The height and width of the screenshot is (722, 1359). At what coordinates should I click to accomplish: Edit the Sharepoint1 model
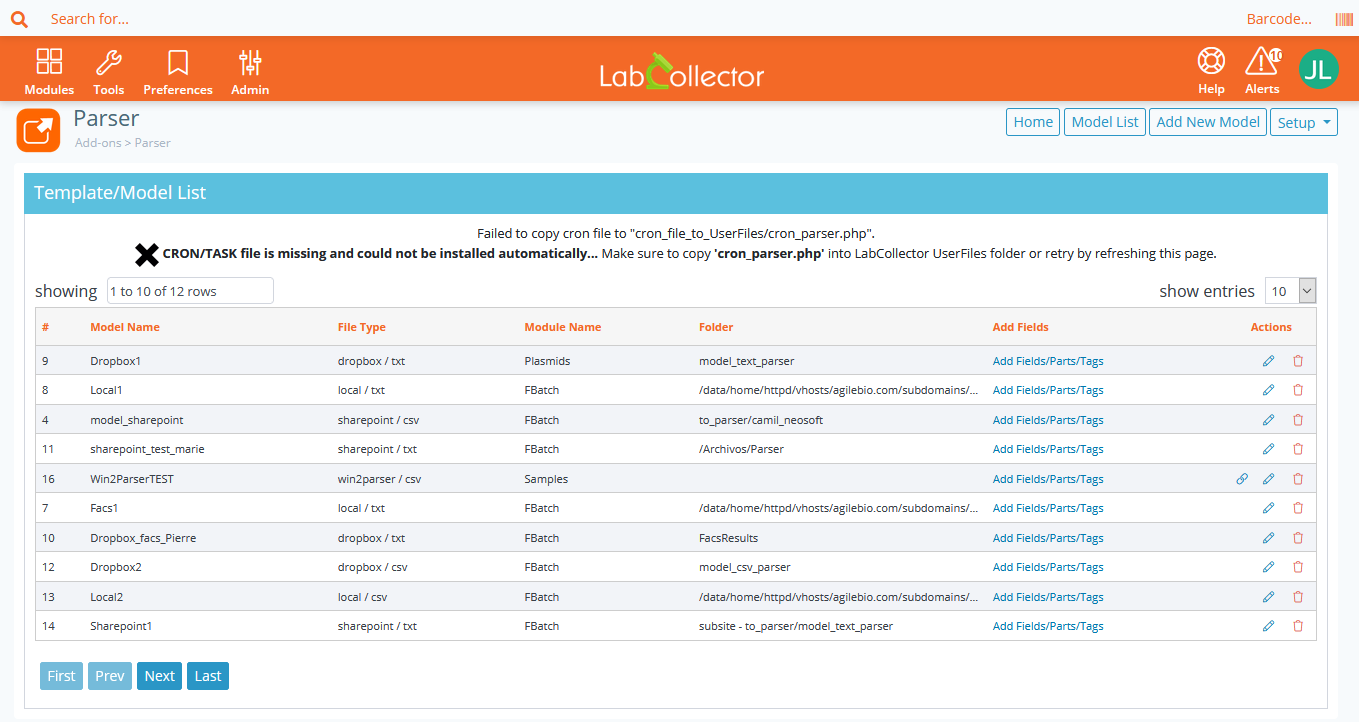1269,626
